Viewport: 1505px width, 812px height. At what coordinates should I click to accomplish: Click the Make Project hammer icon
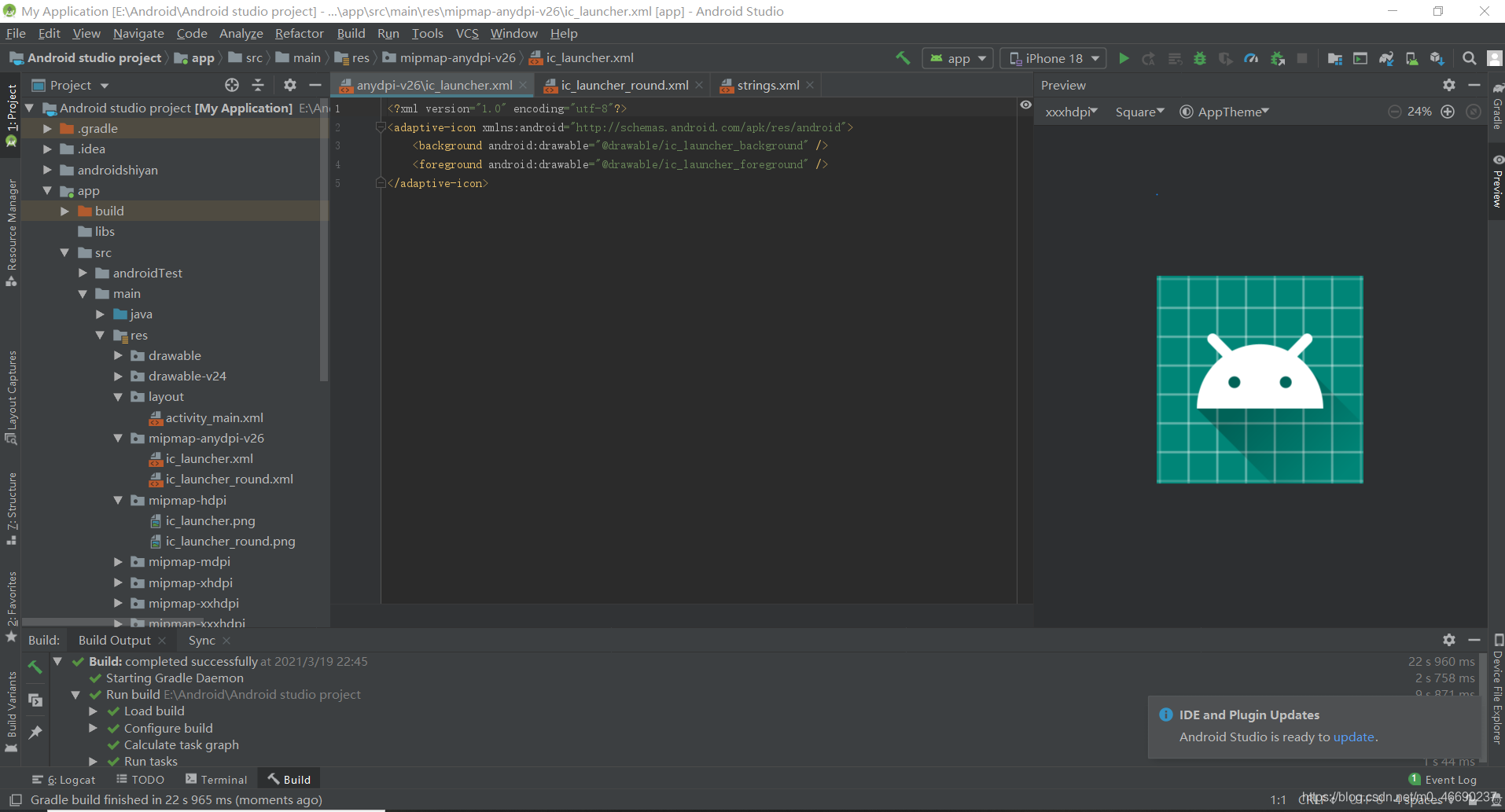point(903,58)
